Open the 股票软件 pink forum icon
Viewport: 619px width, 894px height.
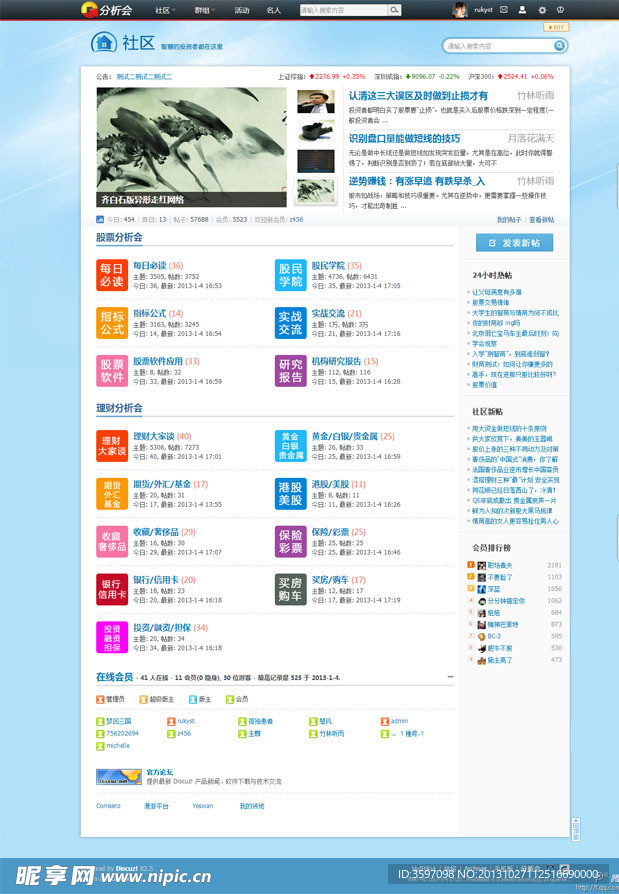pos(112,371)
